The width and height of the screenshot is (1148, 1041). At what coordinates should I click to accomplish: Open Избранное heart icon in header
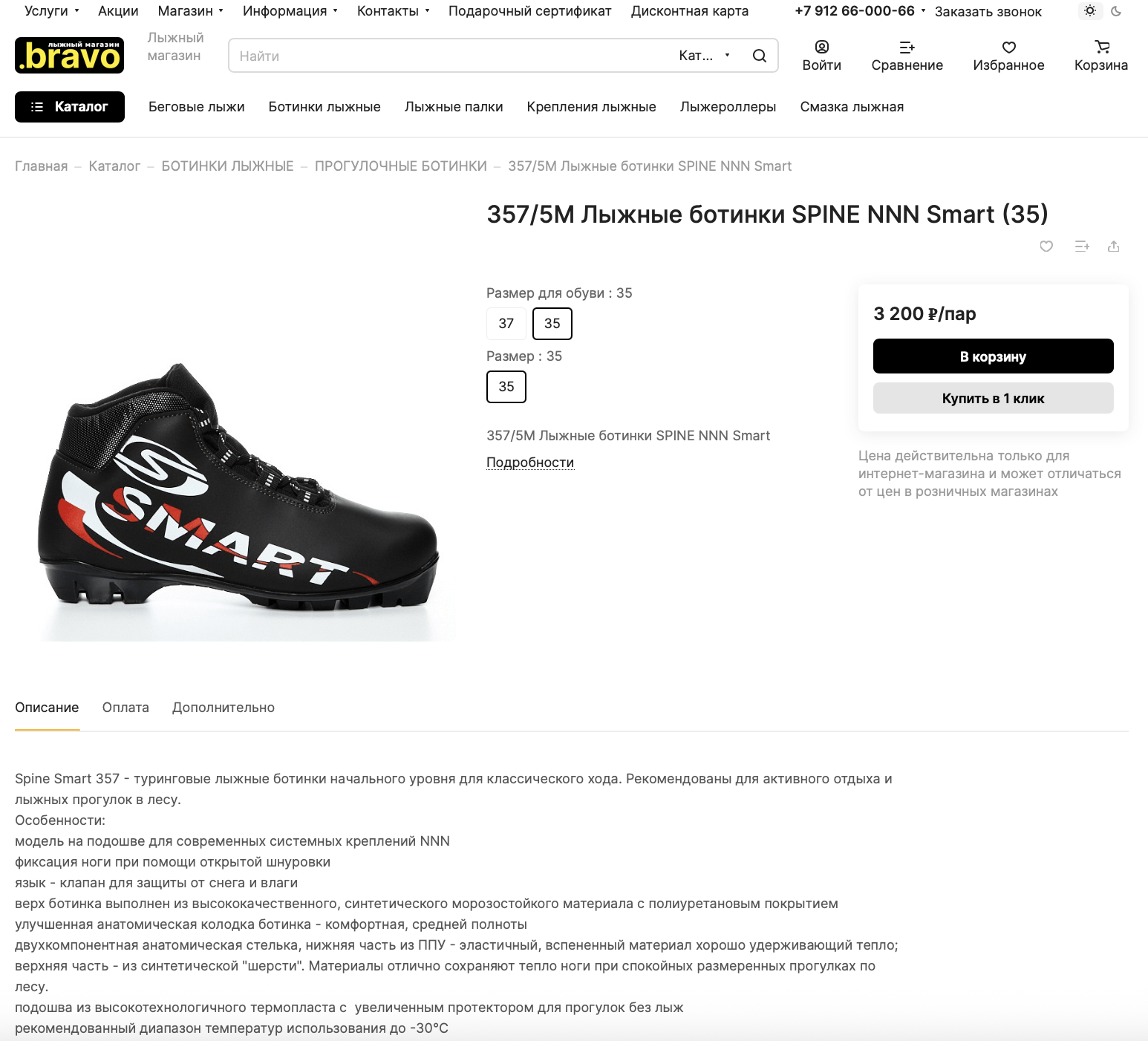coord(1008,47)
